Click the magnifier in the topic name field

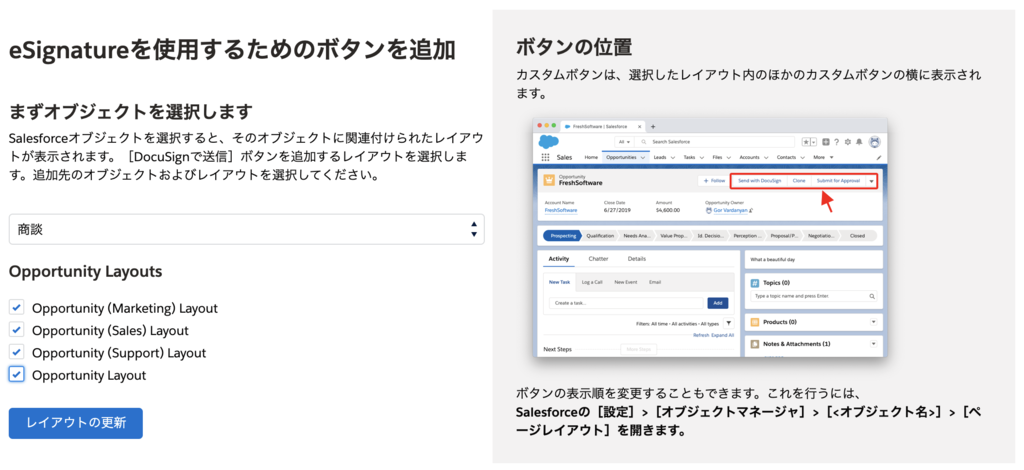pyautogui.click(x=872, y=296)
